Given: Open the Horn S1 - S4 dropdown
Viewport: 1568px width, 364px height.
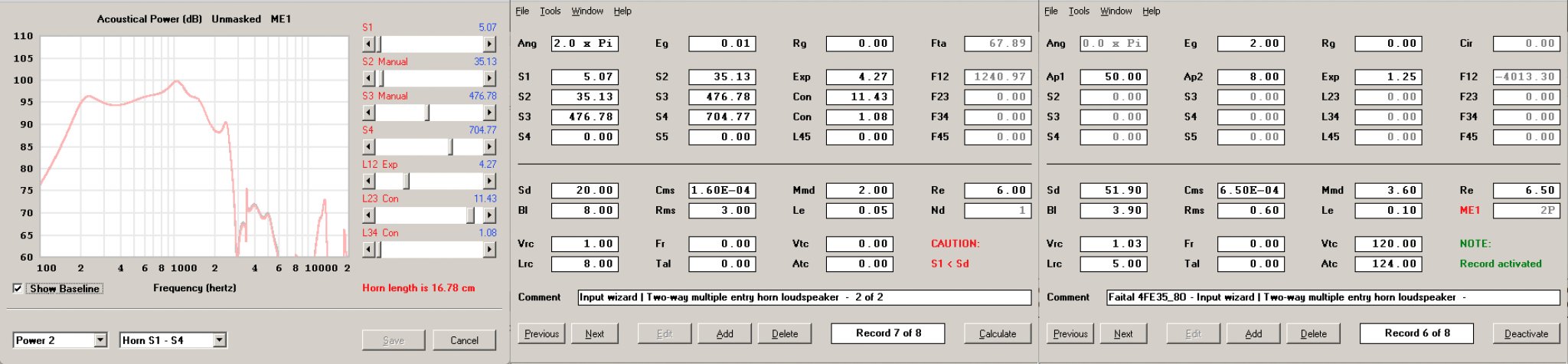Looking at the screenshot, I should click(x=219, y=340).
